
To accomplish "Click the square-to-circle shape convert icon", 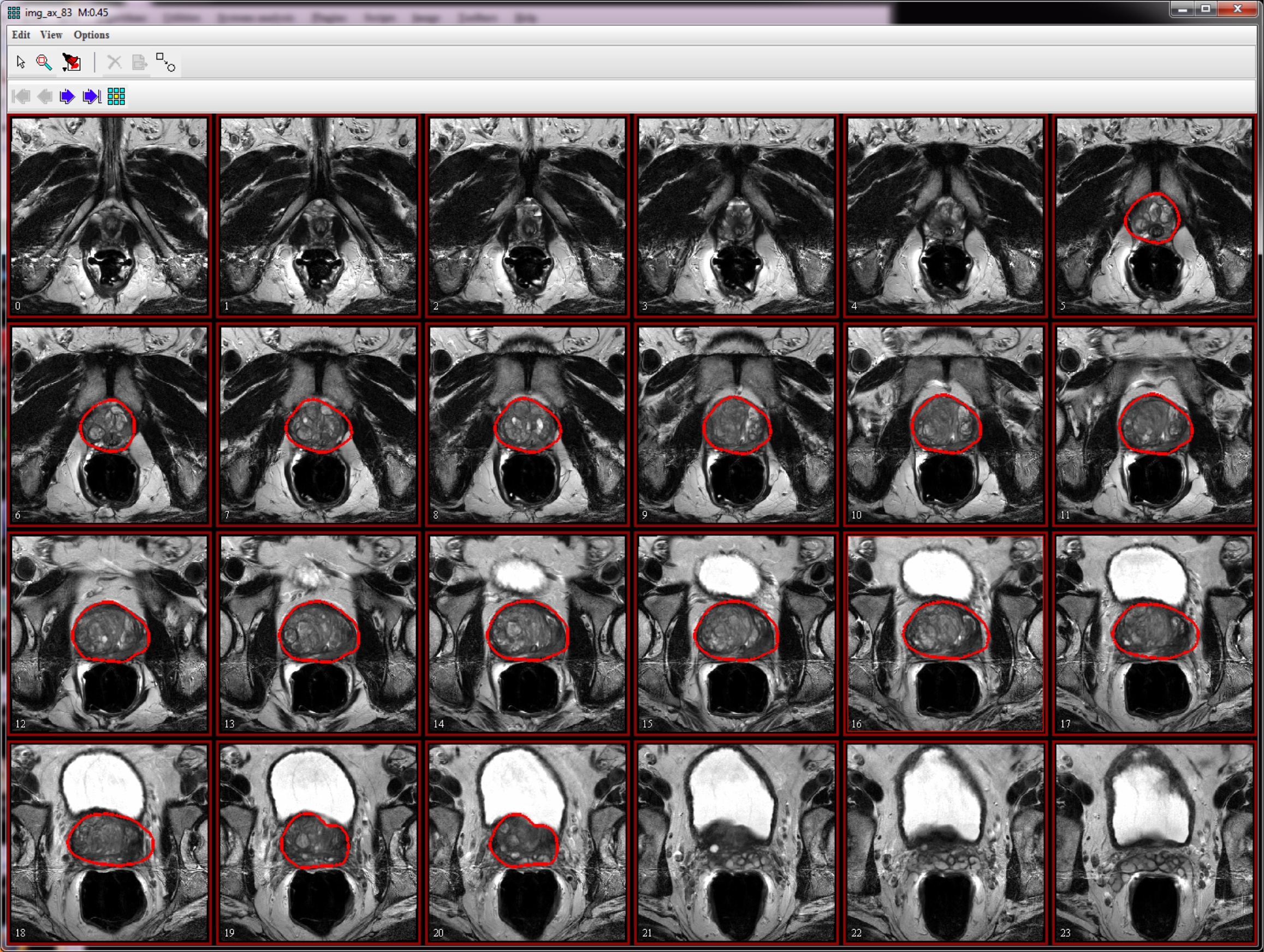I will [166, 62].
